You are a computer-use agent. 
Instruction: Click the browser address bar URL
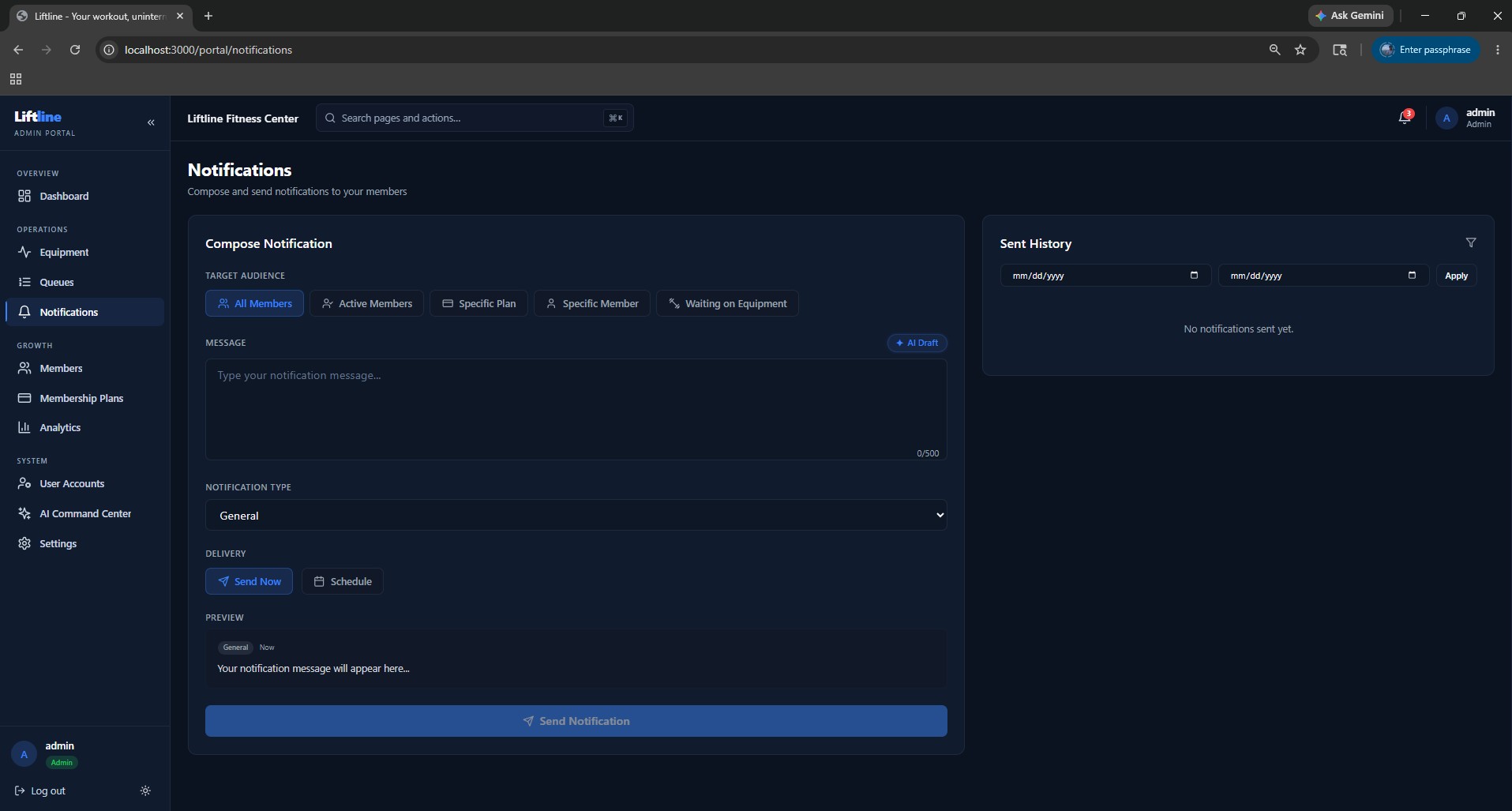(208, 50)
